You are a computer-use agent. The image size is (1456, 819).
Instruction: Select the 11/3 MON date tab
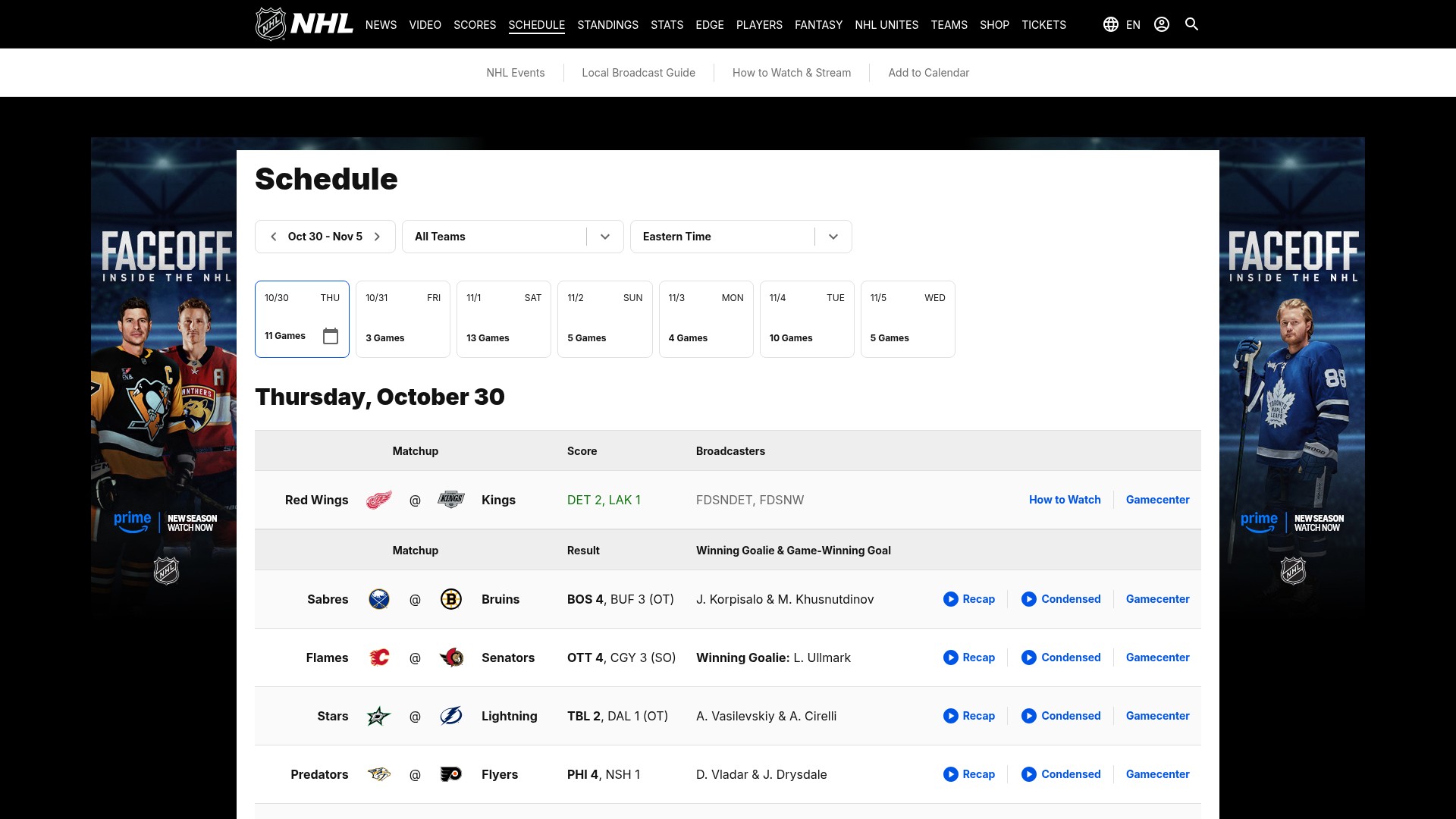tap(706, 319)
